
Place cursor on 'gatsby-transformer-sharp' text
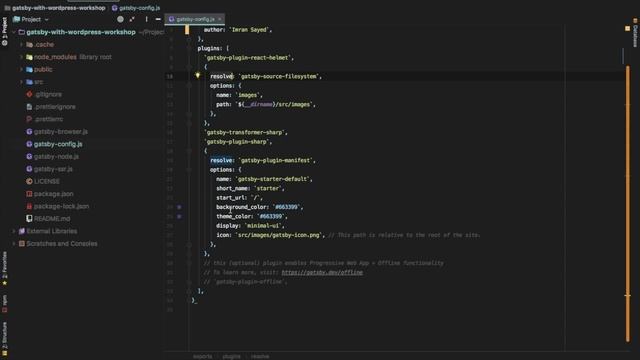244,132
